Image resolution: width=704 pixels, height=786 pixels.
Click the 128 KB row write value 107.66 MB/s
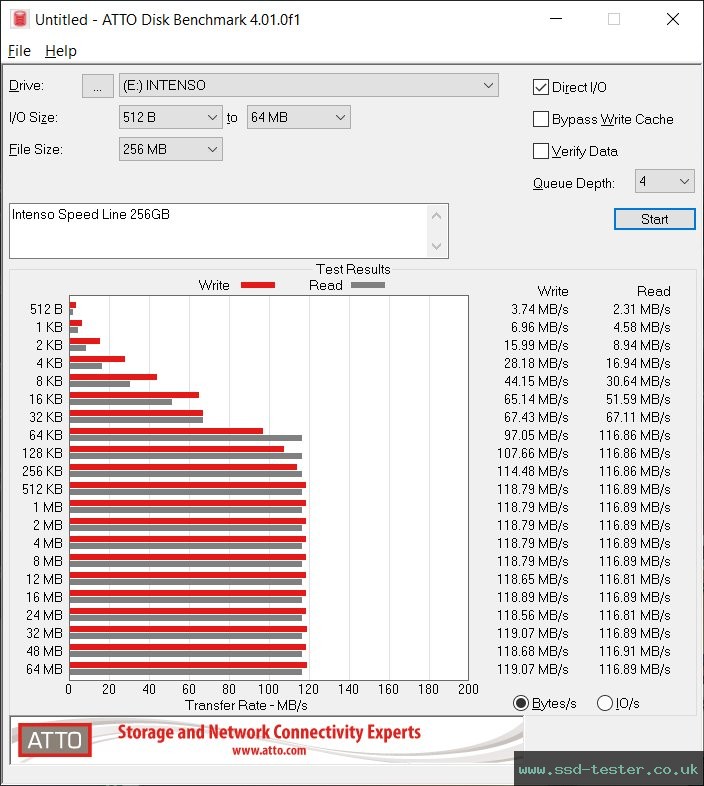pyautogui.click(x=533, y=453)
